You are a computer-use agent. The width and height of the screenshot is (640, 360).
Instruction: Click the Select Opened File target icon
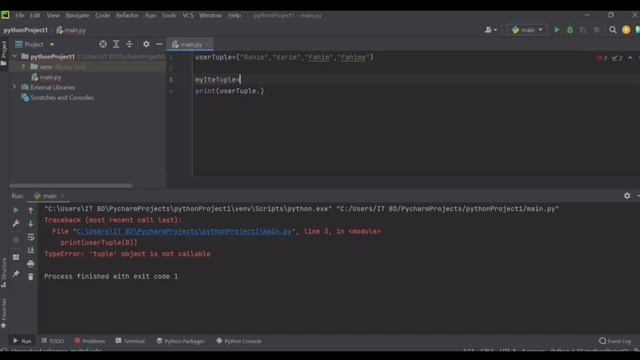(103, 44)
